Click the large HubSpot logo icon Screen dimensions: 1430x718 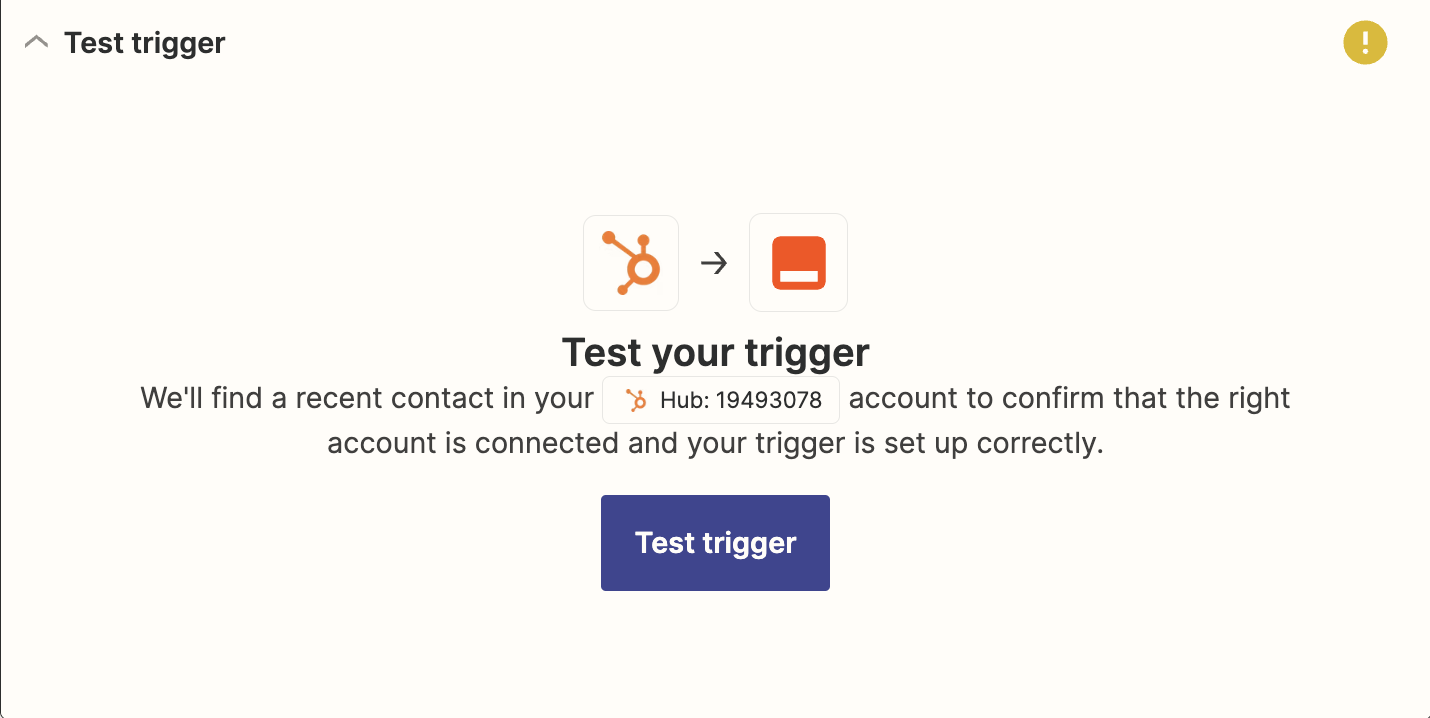click(631, 263)
